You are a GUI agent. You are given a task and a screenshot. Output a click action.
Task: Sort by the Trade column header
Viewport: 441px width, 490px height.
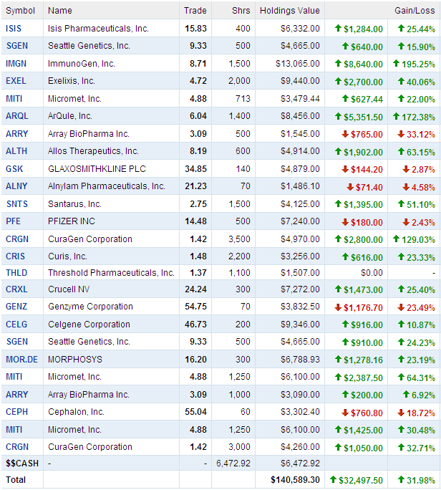pos(195,11)
